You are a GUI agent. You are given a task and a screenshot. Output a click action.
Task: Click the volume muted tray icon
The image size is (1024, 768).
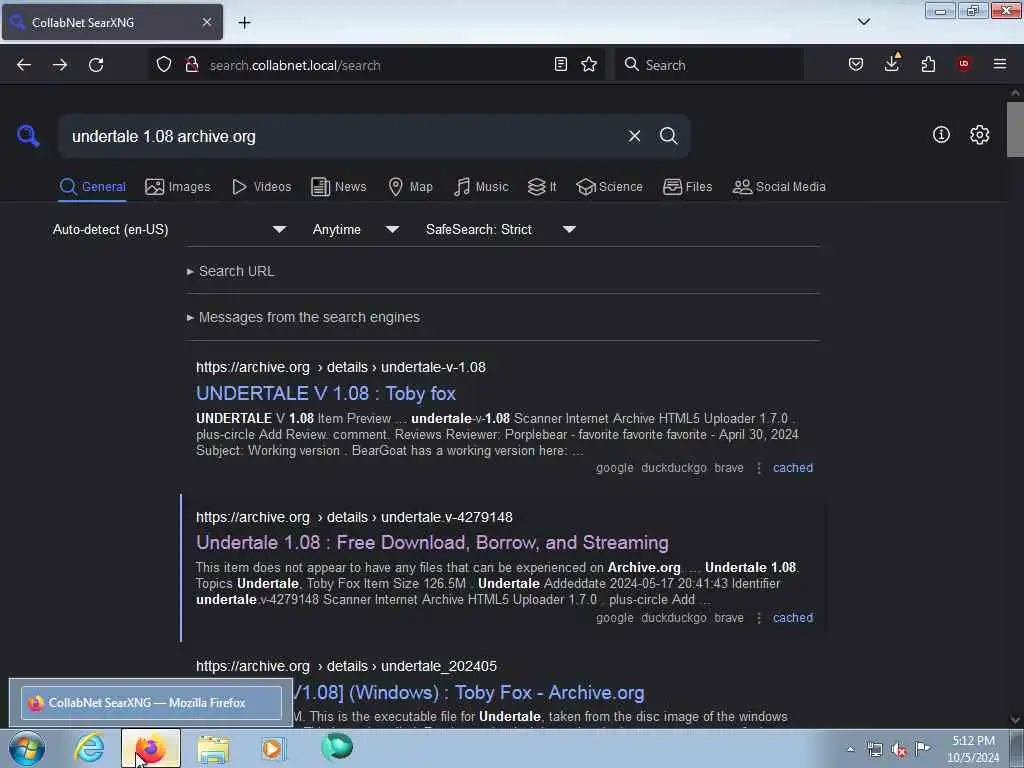pos(899,749)
